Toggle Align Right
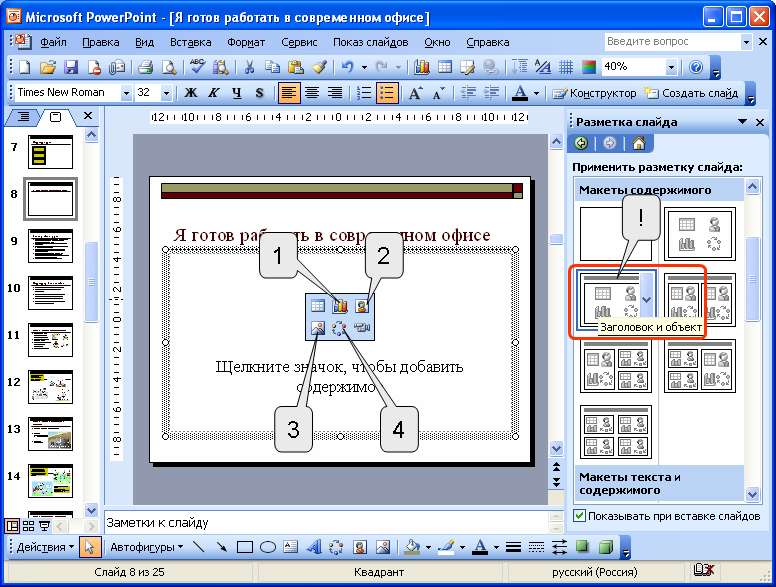The width and height of the screenshot is (776, 587). 335,93
